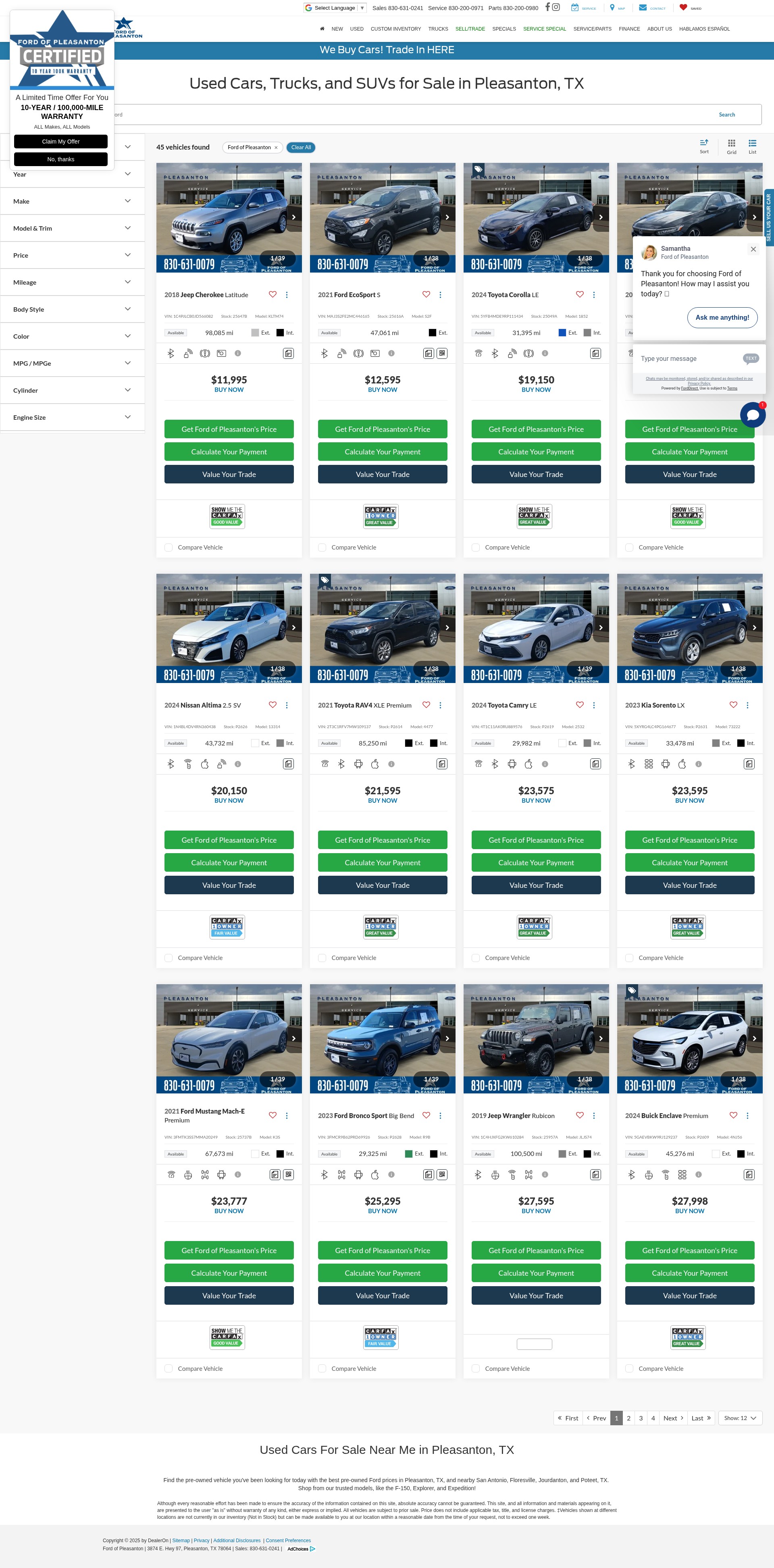This screenshot has width=774, height=1568.
Task: Dismiss warranty offer with No, thanks
Action: pos(61,159)
